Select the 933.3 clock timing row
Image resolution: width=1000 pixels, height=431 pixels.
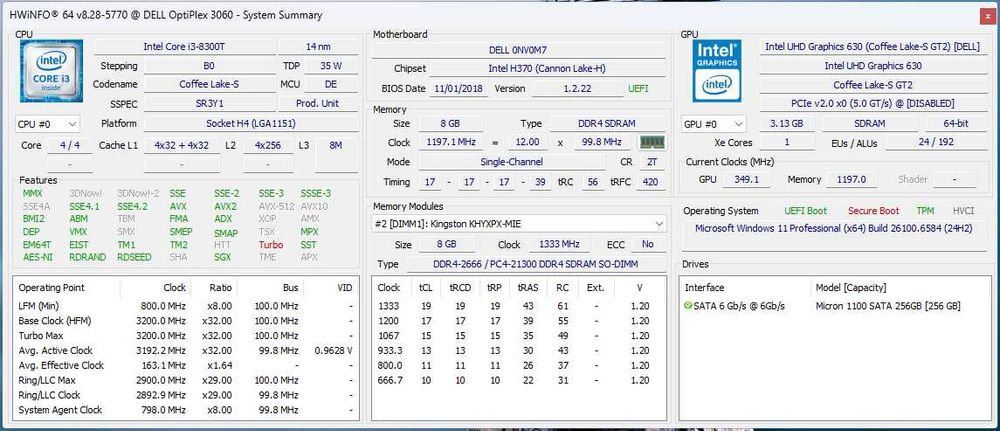[518, 351]
